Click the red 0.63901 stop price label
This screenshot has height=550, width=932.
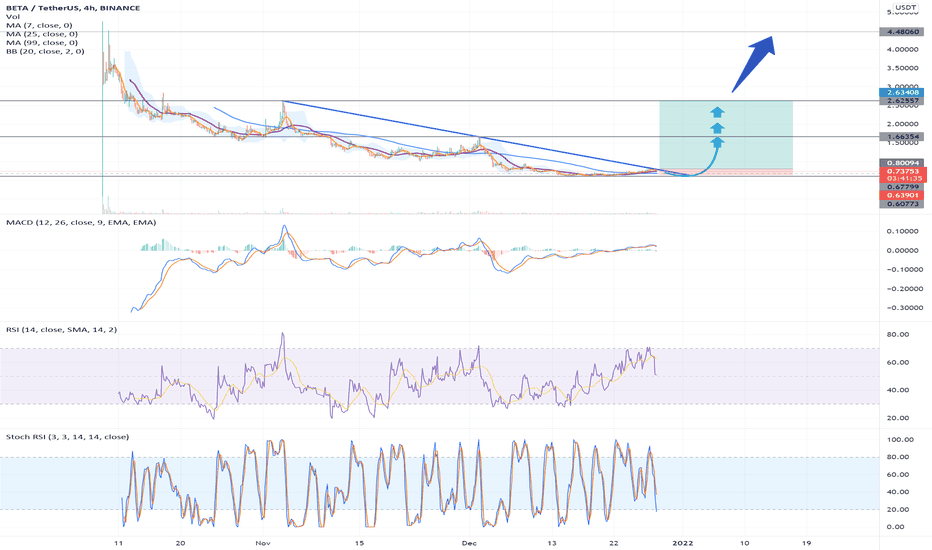[902, 195]
